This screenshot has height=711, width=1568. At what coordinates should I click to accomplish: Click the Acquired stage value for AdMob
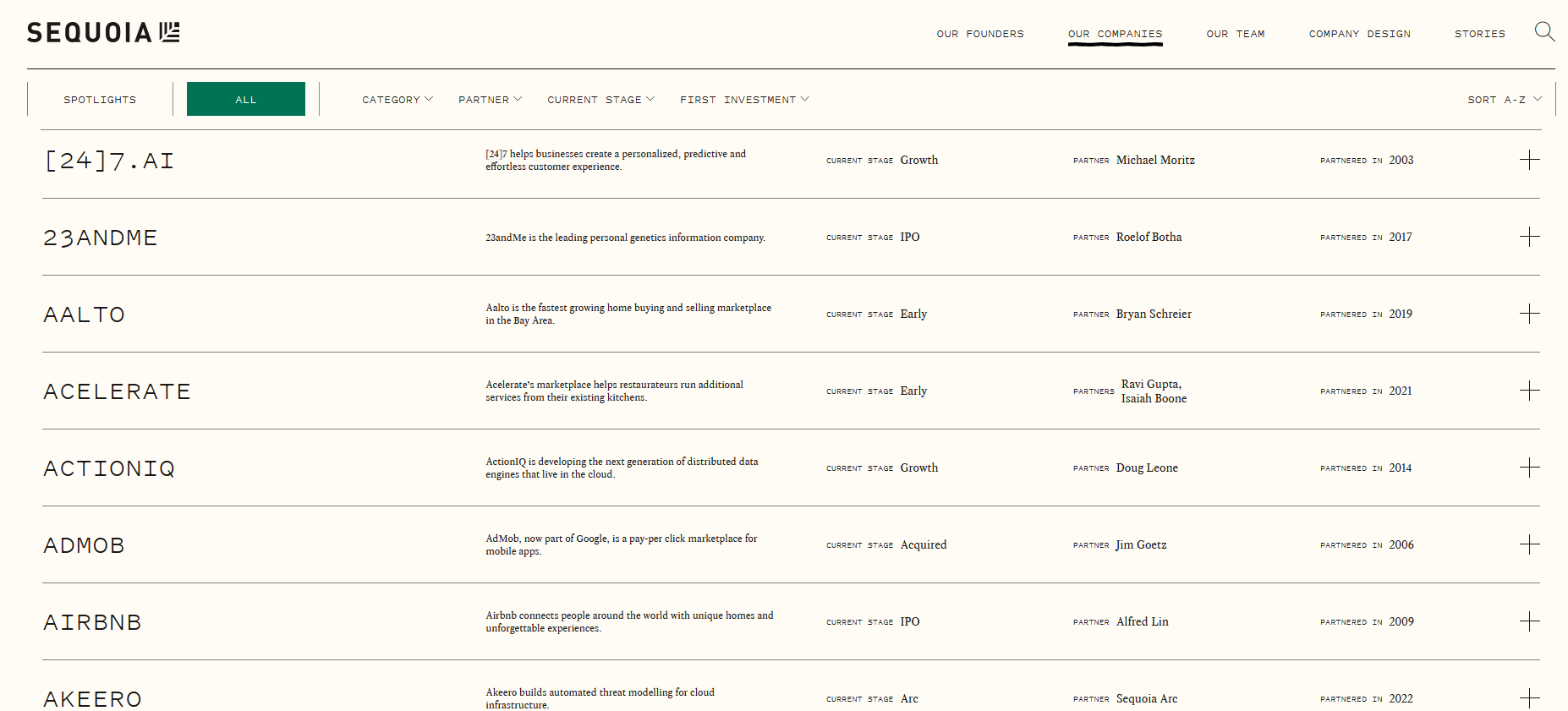click(x=924, y=544)
